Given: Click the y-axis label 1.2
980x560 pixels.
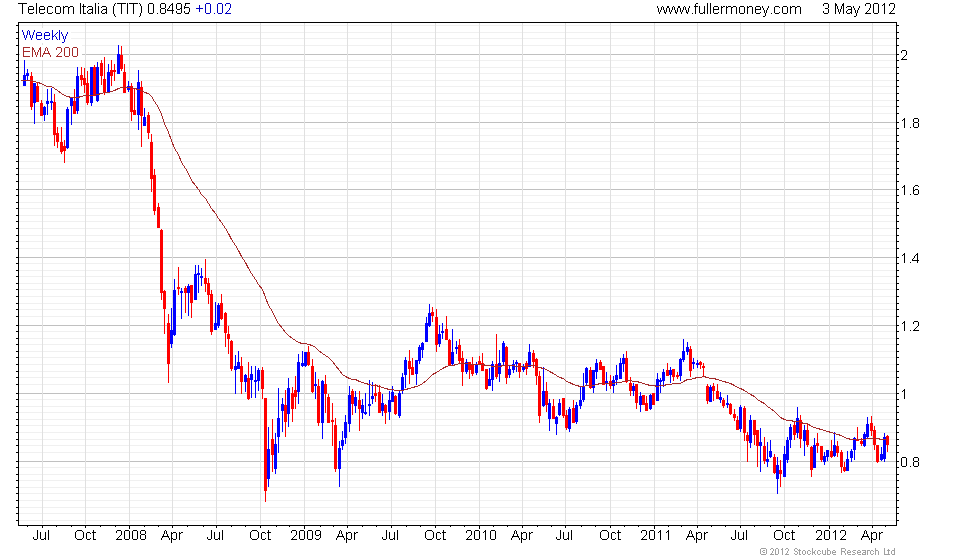Looking at the screenshot, I should pyautogui.click(x=910, y=326).
